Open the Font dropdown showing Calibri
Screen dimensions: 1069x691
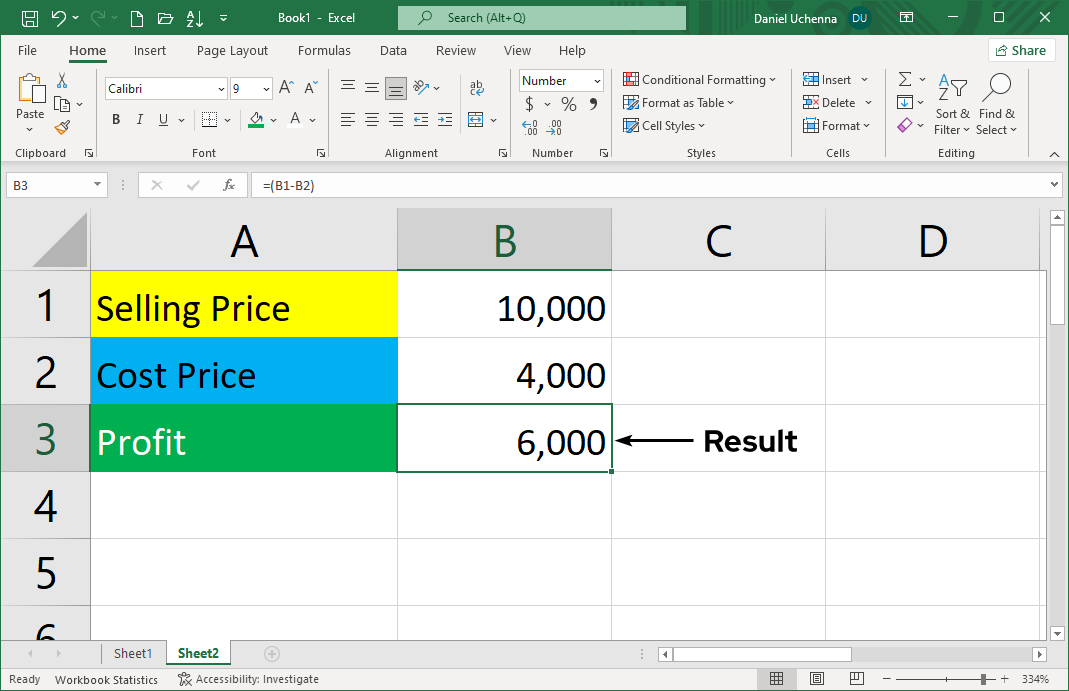coord(165,88)
